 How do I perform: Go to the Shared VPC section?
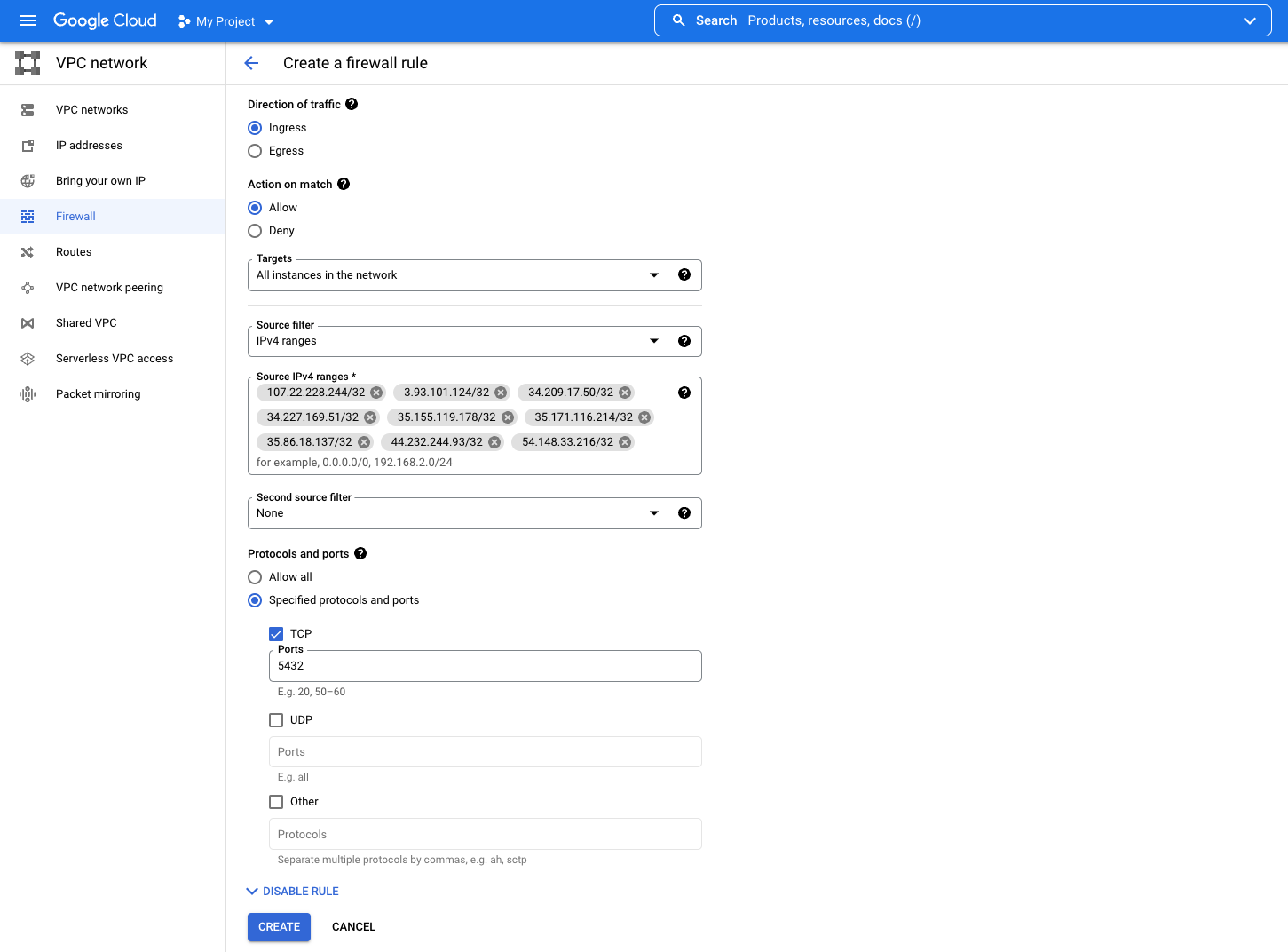pyautogui.click(x=85, y=322)
